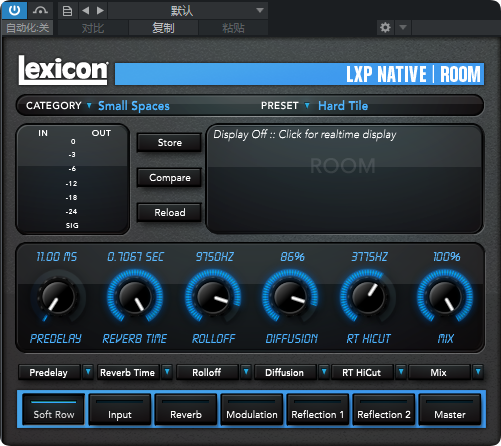The height and width of the screenshot is (446, 501).
Task: Click the 11.00 MS predelay value
Action: click(57, 257)
